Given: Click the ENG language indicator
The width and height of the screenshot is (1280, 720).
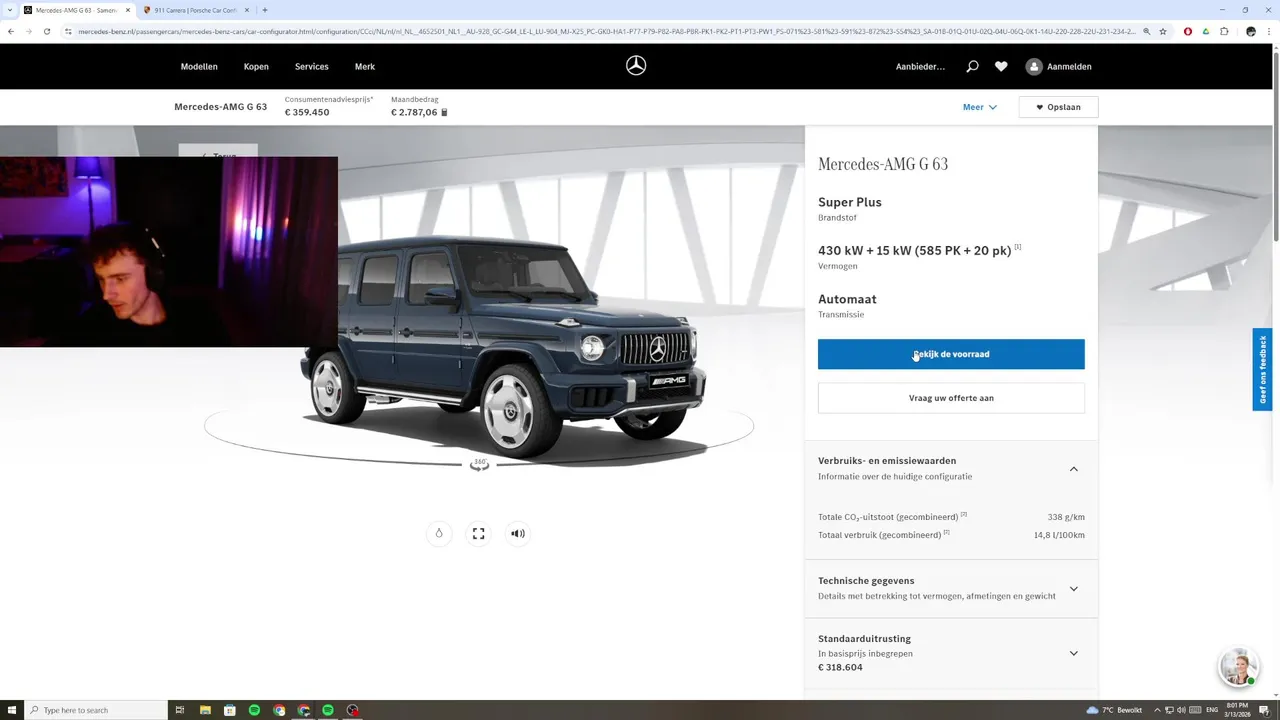Looking at the screenshot, I should coord(1213,710).
